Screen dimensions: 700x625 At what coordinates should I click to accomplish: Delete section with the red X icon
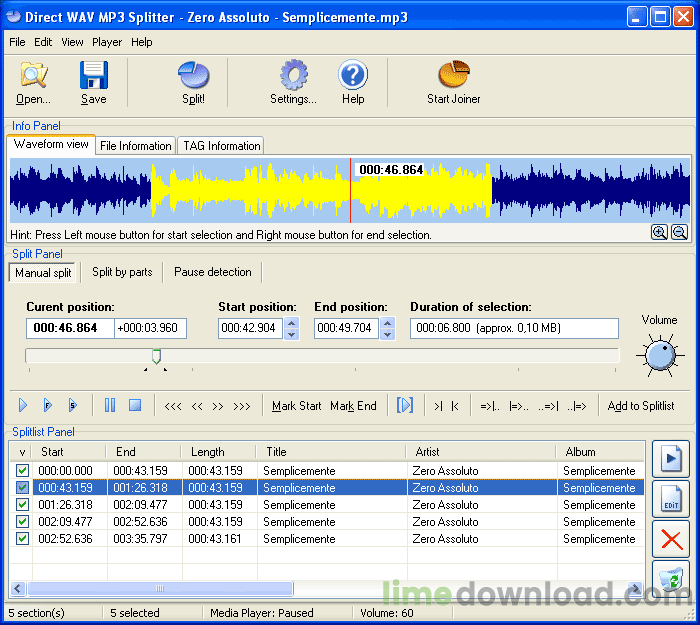click(x=671, y=540)
